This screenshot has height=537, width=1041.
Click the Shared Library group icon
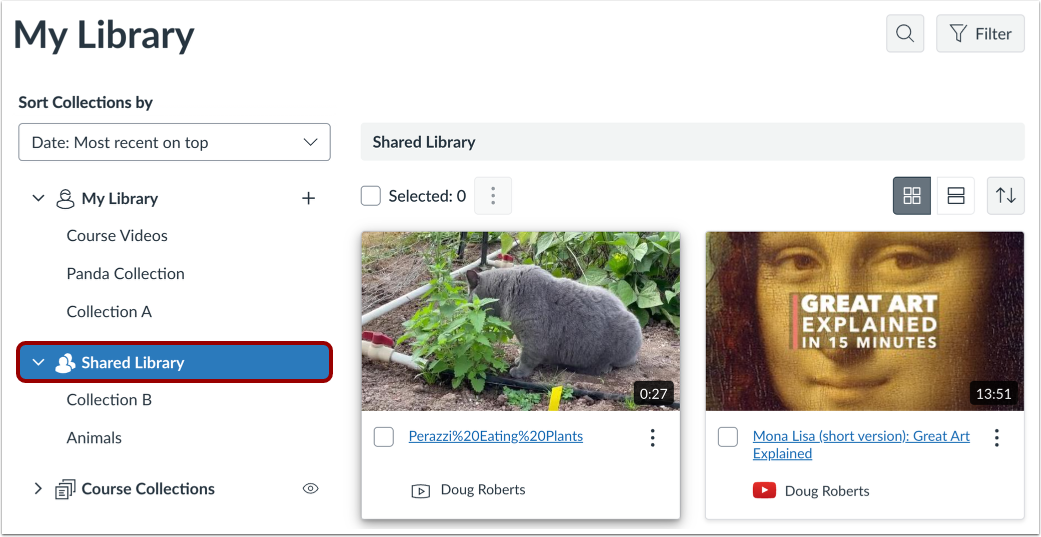point(64,363)
